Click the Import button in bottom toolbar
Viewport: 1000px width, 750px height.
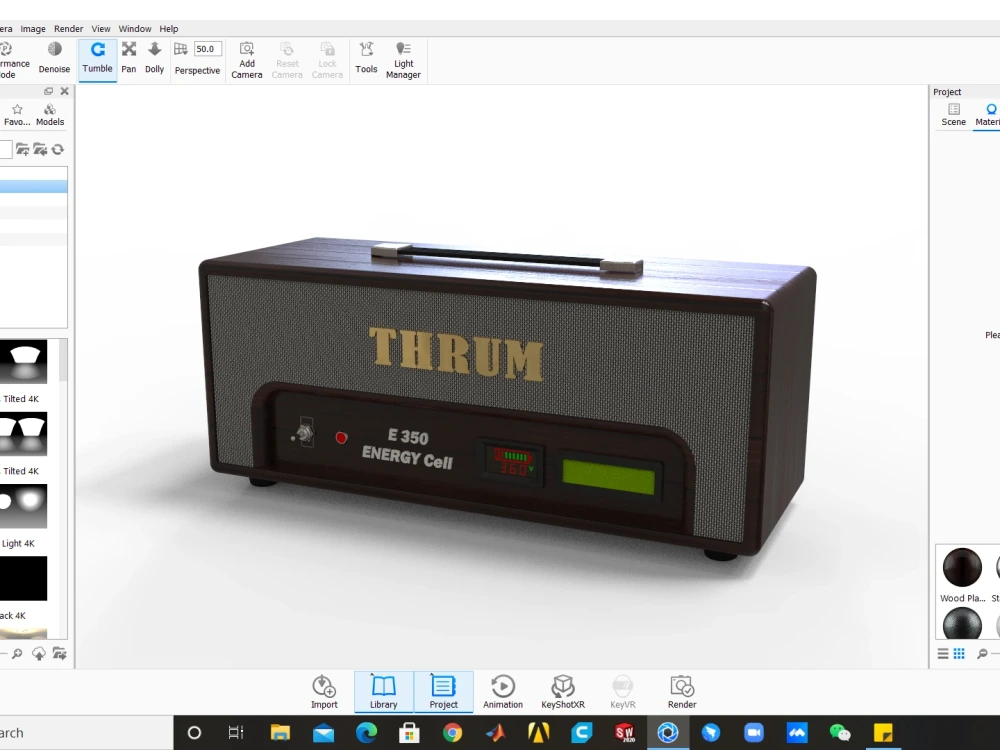324,692
